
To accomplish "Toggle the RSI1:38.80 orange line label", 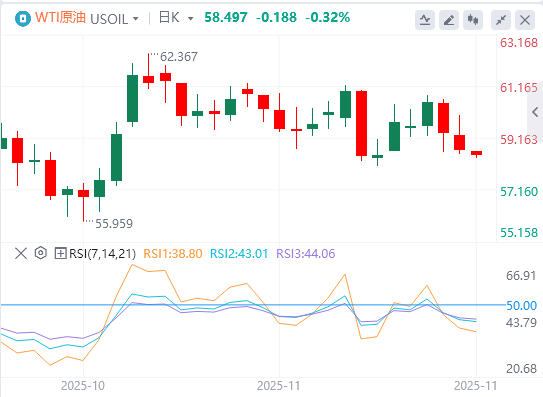I will pyautogui.click(x=172, y=254).
